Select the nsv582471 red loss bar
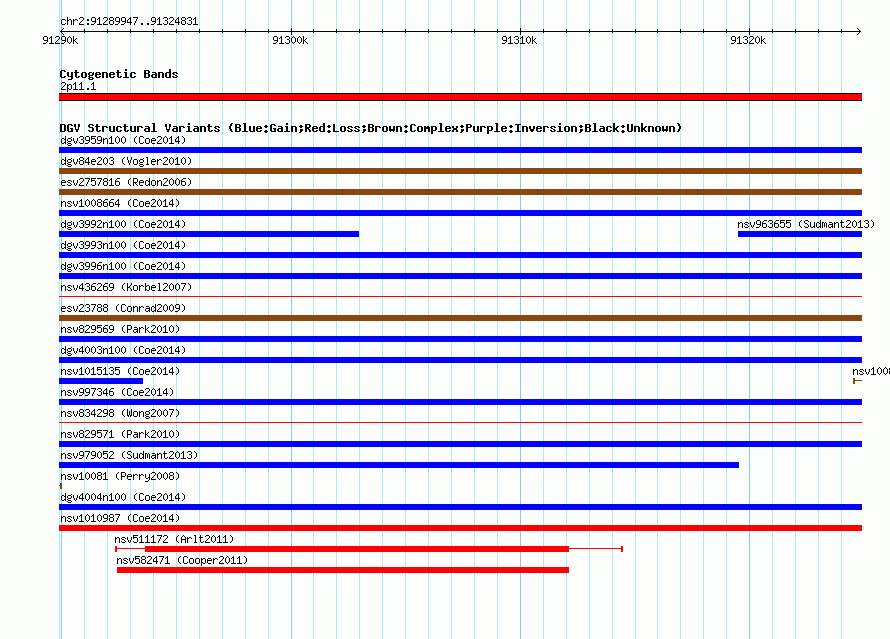890x639 pixels. (343, 570)
